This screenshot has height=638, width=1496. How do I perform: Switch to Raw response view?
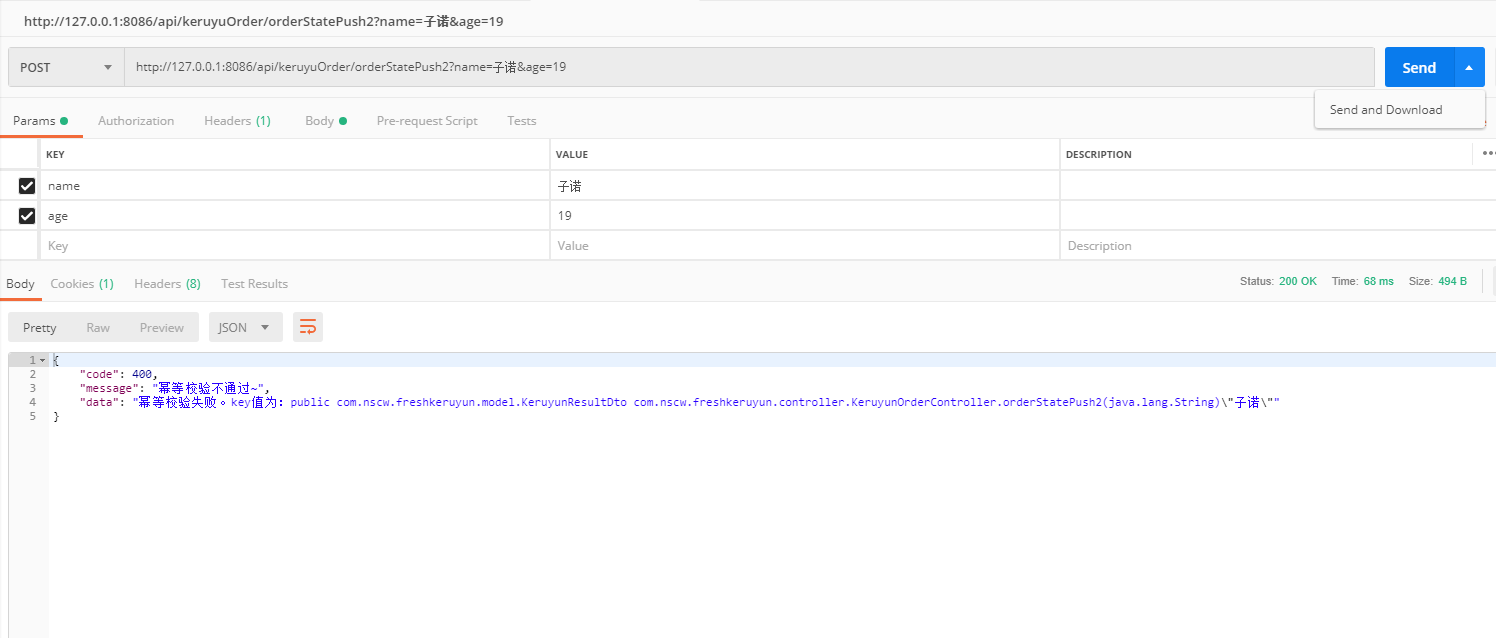pyautogui.click(x=98, y=327)
